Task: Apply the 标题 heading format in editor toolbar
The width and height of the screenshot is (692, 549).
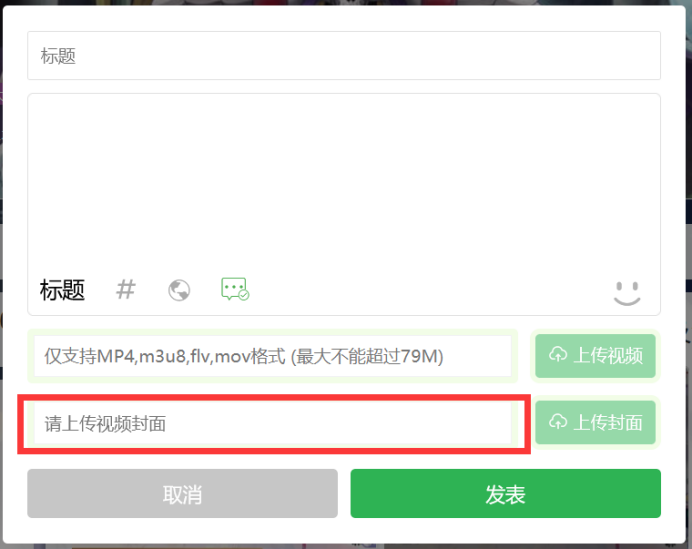Action: point(62,290)
